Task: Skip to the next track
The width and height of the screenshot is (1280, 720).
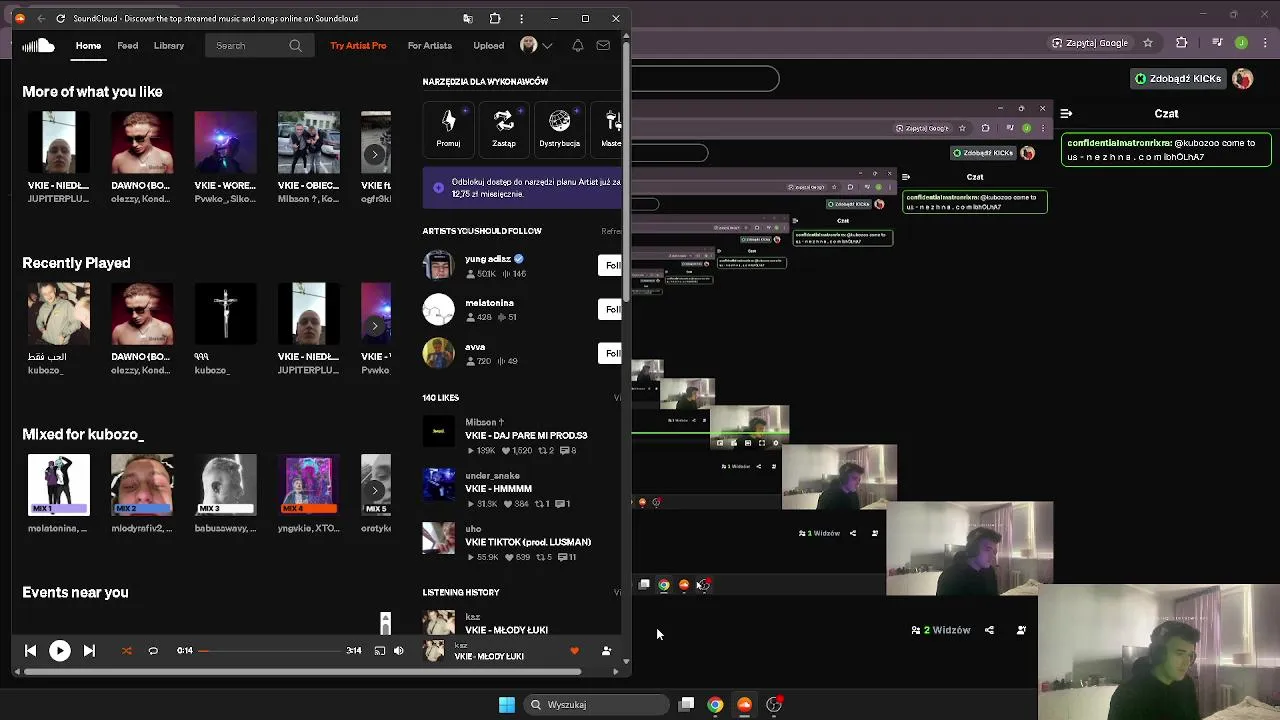Action: [89, 651]
